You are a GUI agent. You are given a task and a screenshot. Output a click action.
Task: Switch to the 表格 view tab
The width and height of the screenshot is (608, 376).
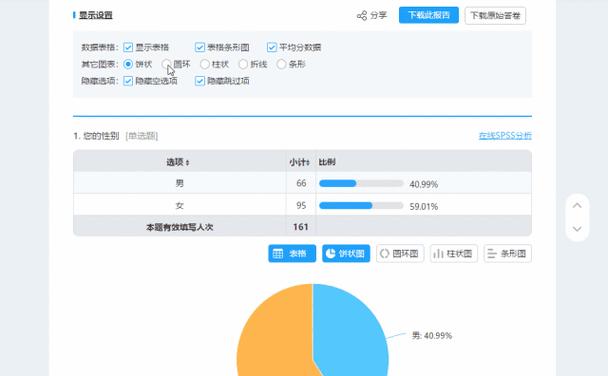point(292,254)
